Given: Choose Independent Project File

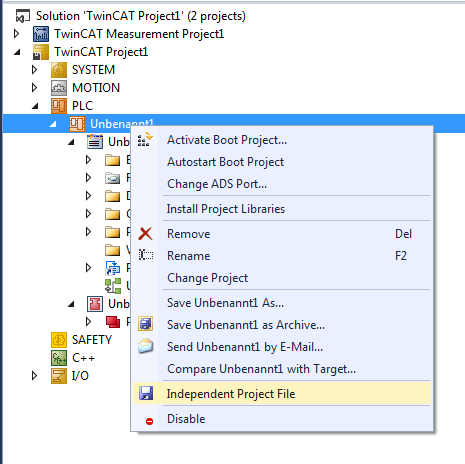Looking at the screenshot, I should pyautogui.click(x=282, y=394).
